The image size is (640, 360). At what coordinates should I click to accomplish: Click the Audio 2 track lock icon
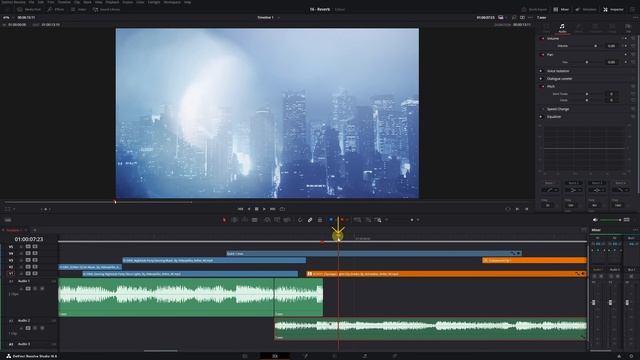21,328
